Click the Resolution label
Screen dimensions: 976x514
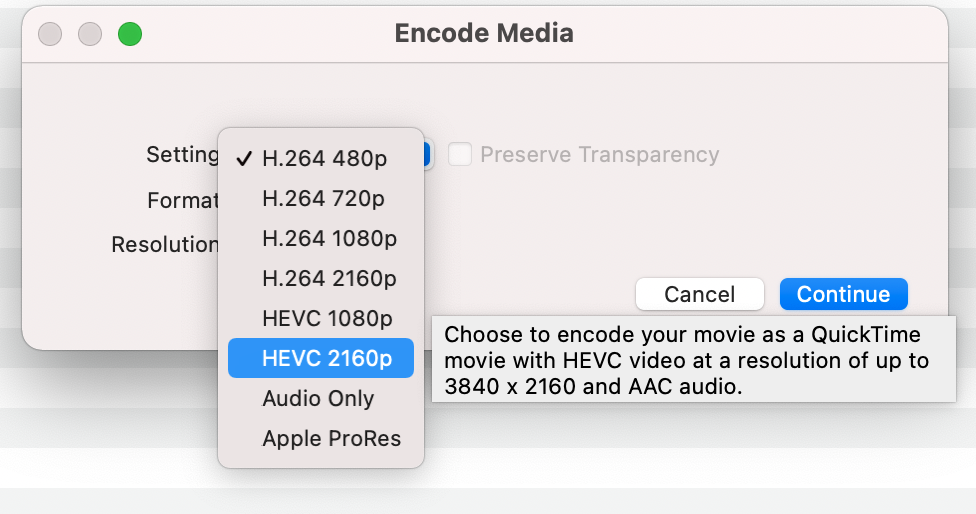(165, 244)
